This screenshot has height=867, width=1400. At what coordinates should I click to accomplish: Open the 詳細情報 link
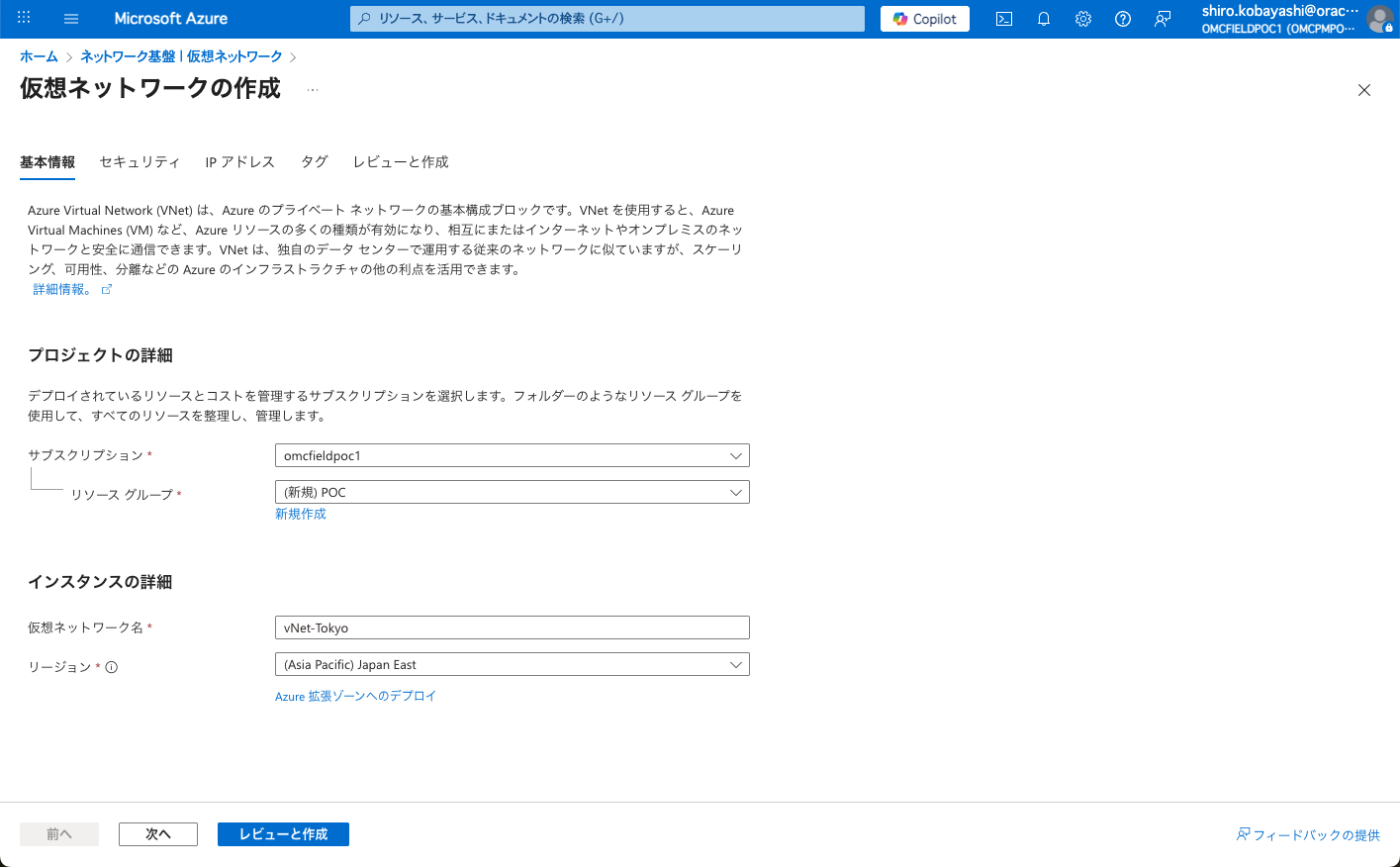tap(62, 289)
